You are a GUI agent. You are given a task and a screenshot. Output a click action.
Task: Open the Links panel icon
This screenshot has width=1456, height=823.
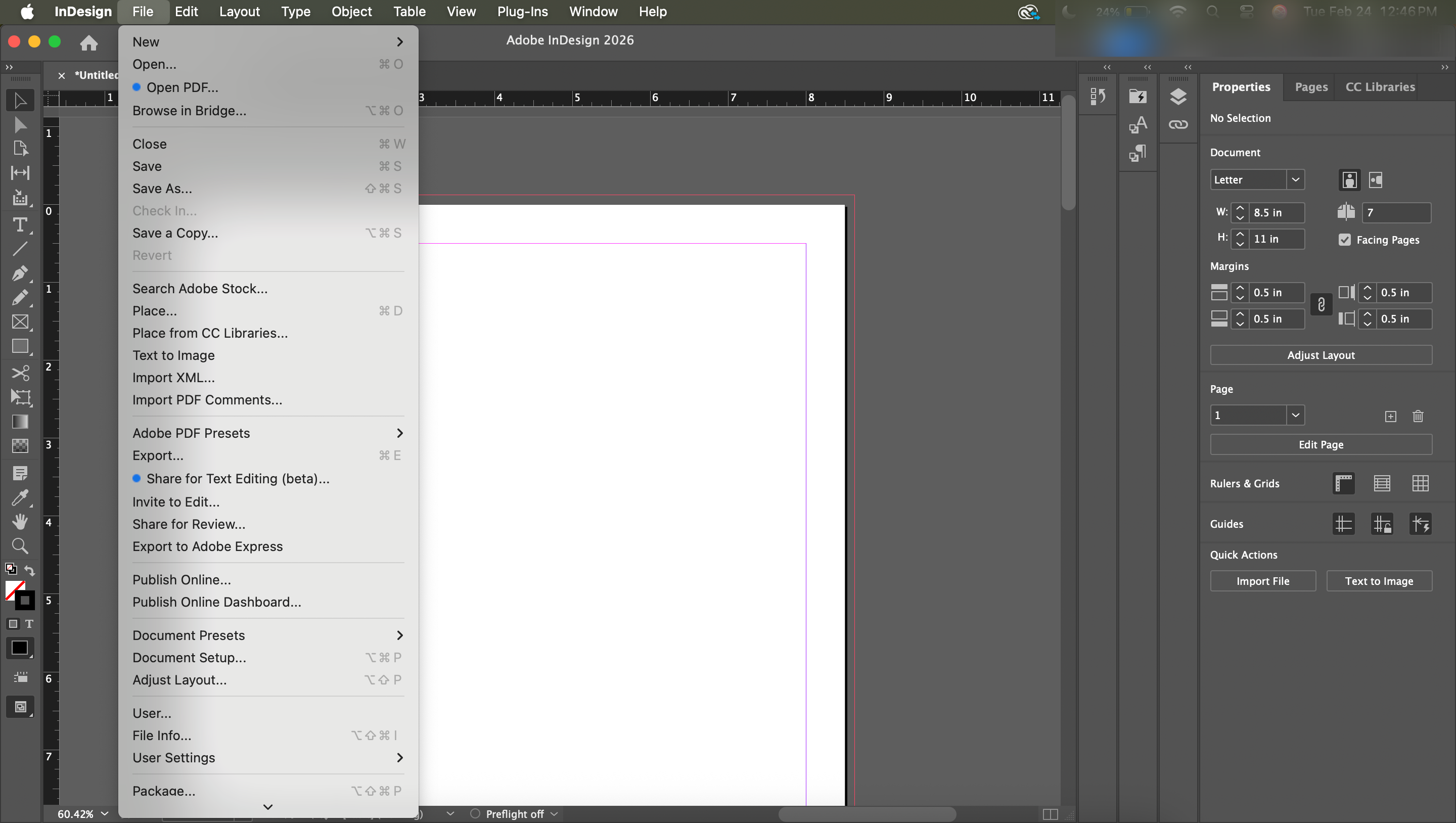pos(1178,125)
